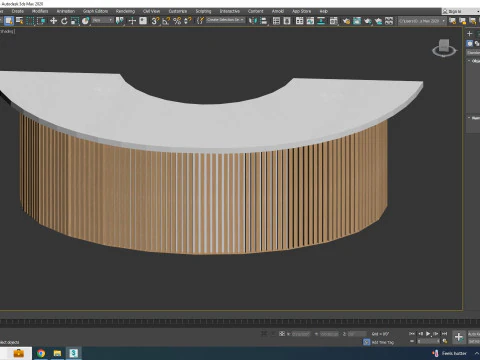The width and height of the screenshot is (480, 360).
Task: Open the Customize menu
Action: [178, 11]
